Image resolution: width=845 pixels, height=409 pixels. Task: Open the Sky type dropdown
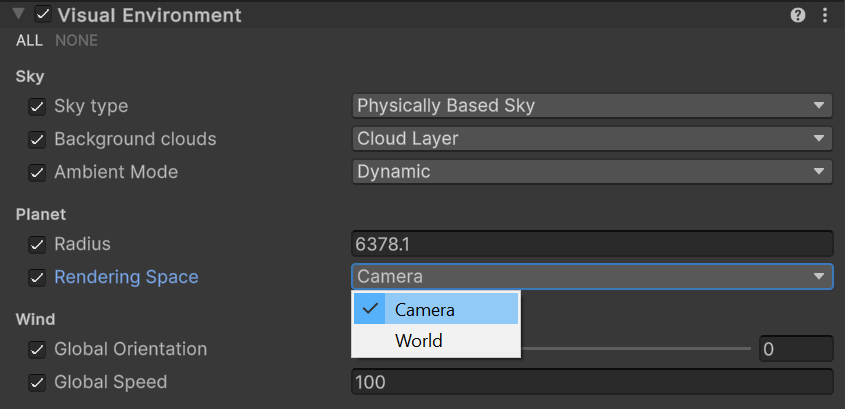pyautogui.click(x=592, y=106)
